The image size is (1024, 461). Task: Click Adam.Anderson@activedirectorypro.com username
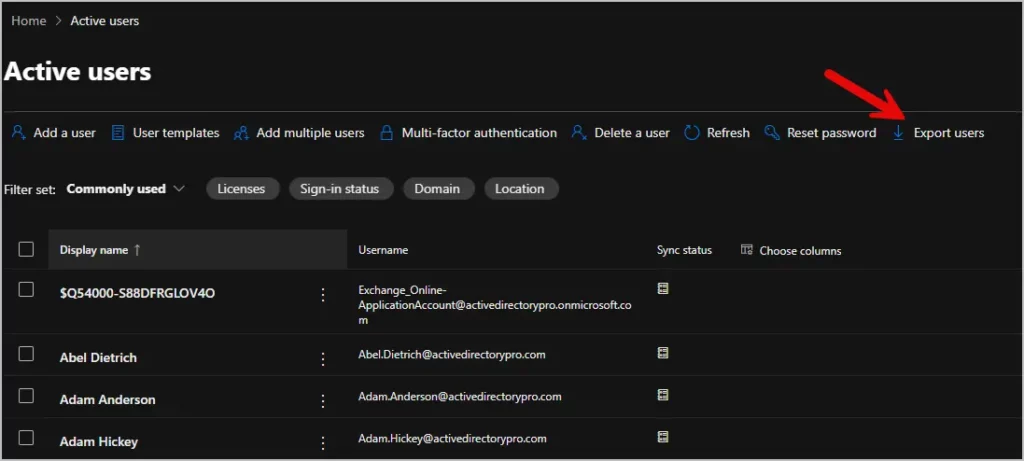[x=460, y=396]
